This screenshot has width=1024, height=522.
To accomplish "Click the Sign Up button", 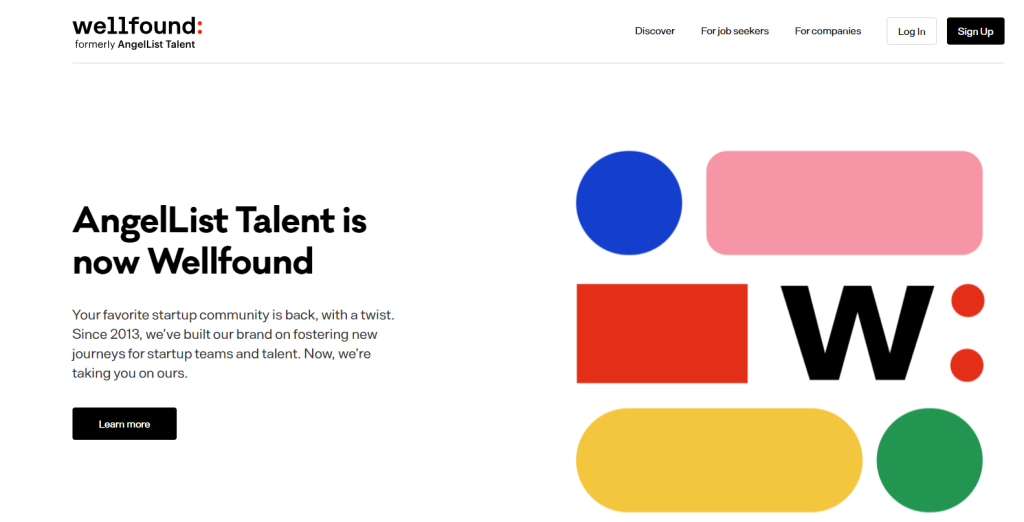I will tap(975, 31).
